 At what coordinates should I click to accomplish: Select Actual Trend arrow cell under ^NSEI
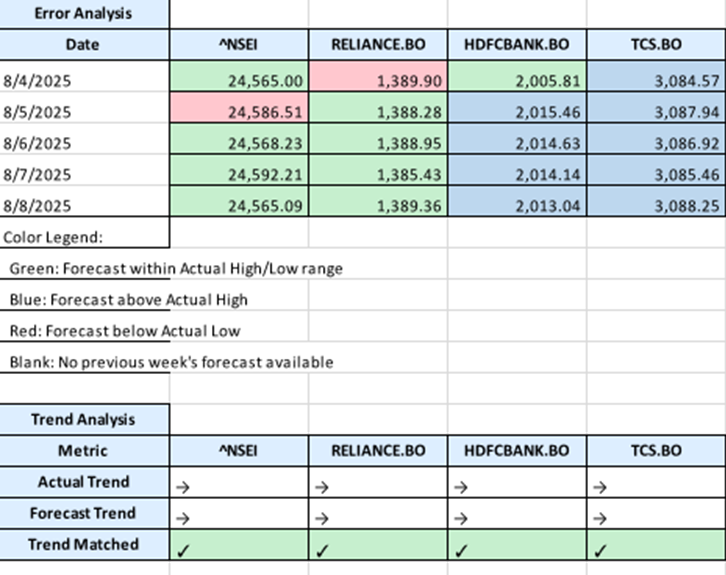click(x=239, y=482)
